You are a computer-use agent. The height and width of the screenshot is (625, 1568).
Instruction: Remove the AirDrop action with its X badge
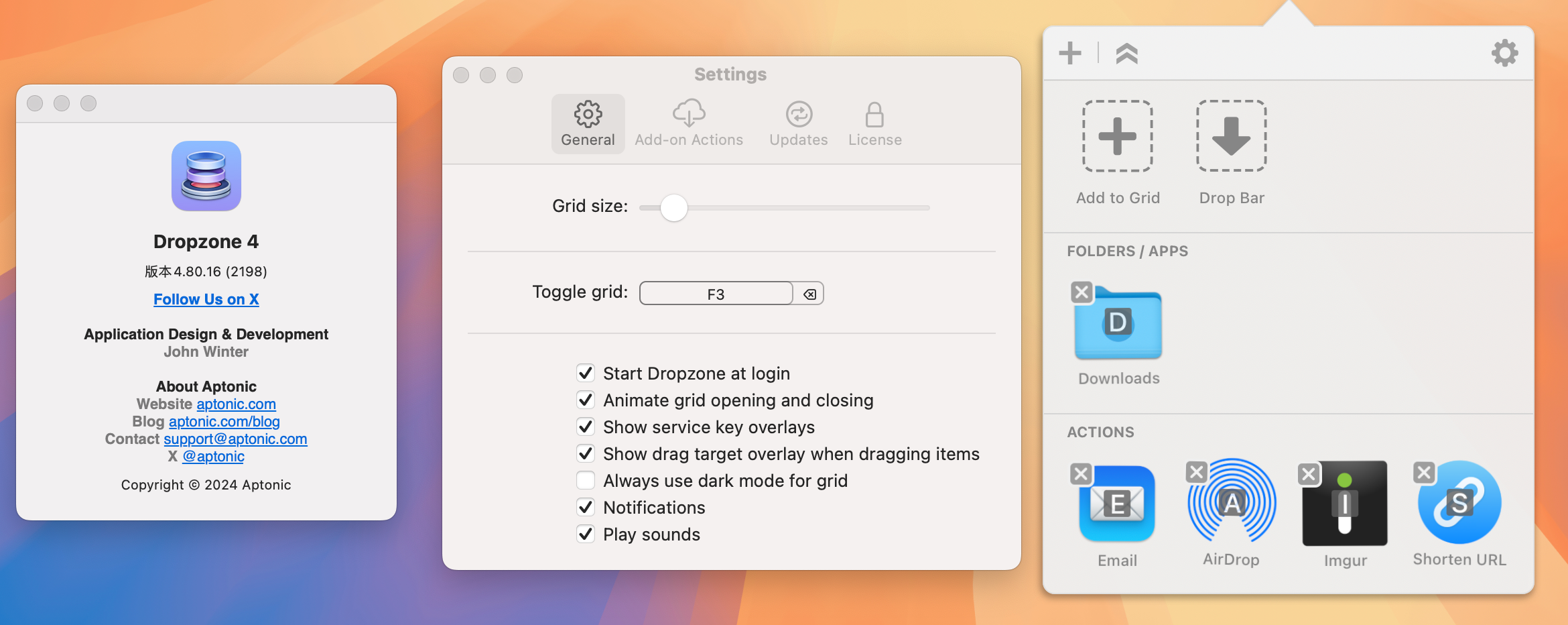pos(1196,472)
